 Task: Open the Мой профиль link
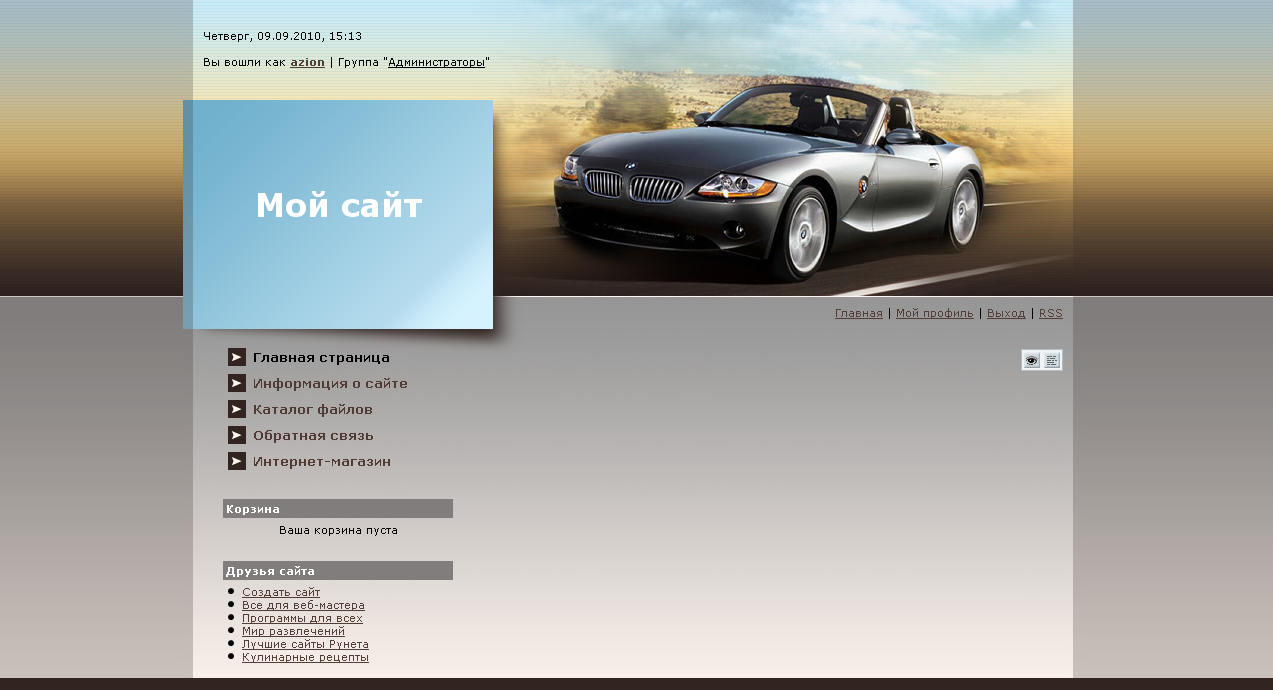[x=934, y=313]
